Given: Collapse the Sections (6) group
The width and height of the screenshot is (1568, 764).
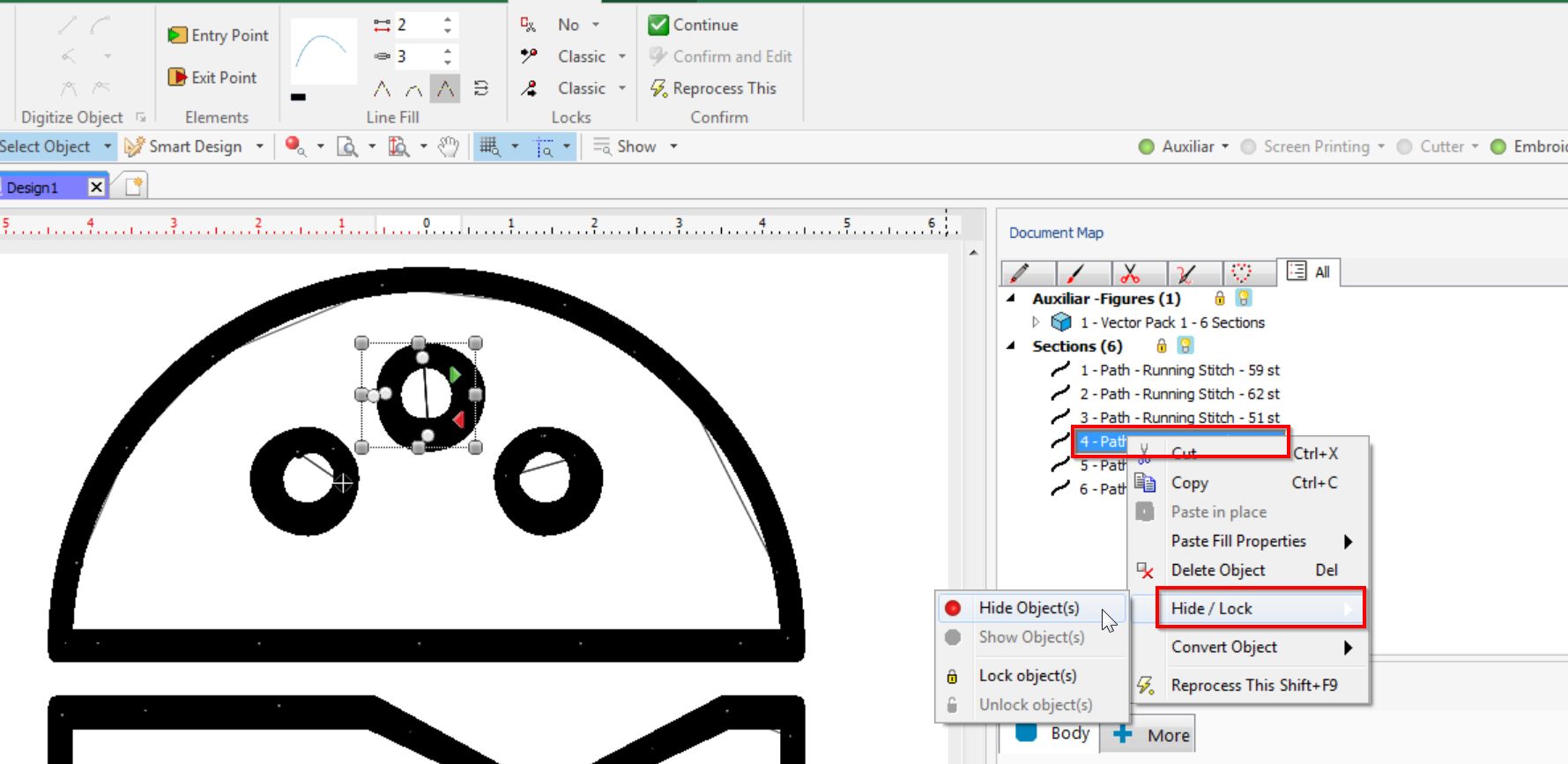Looking at the screenshot, I should point(1011,346).
